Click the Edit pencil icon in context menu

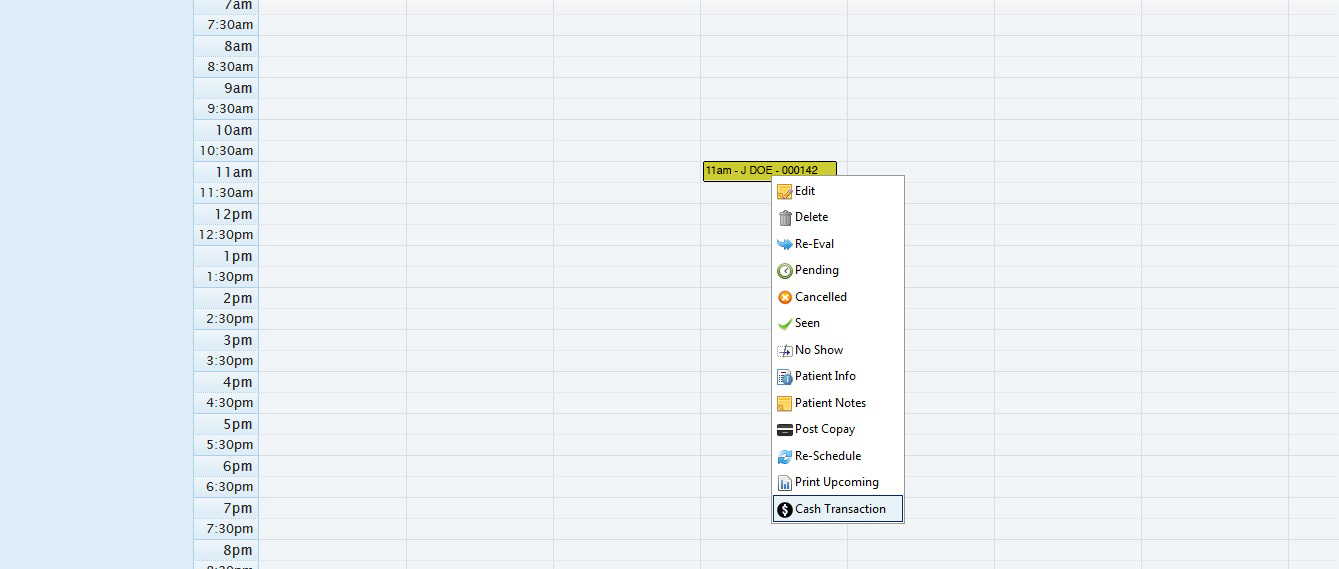pos(785,191)
